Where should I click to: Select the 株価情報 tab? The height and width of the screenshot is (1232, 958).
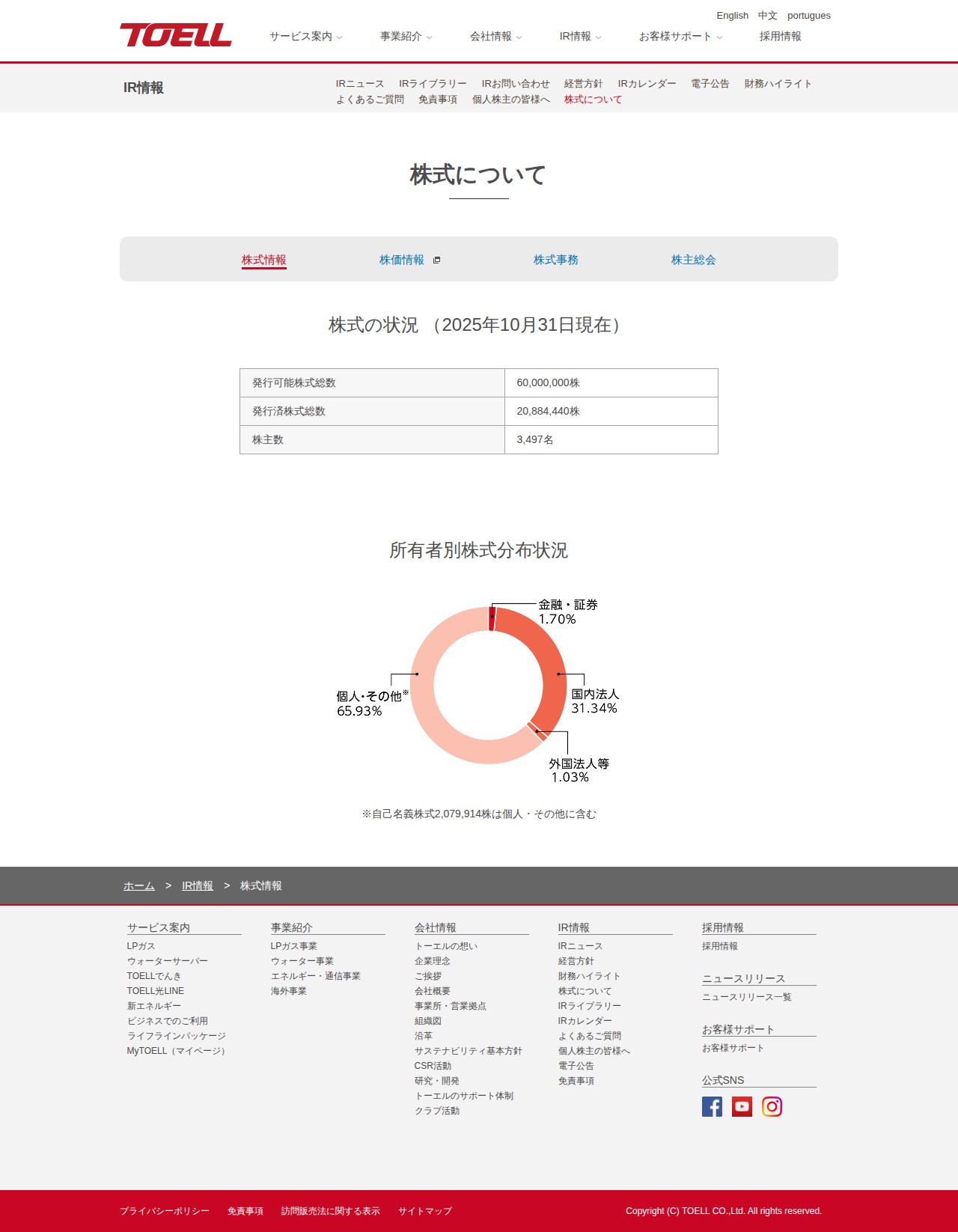click(x=402, y=260)
